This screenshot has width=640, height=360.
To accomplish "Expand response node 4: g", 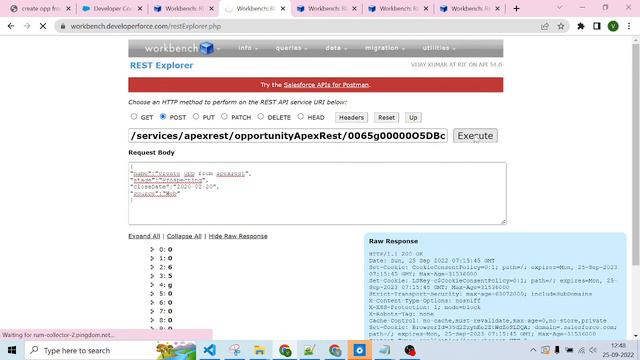I will (x=152, y=285).
